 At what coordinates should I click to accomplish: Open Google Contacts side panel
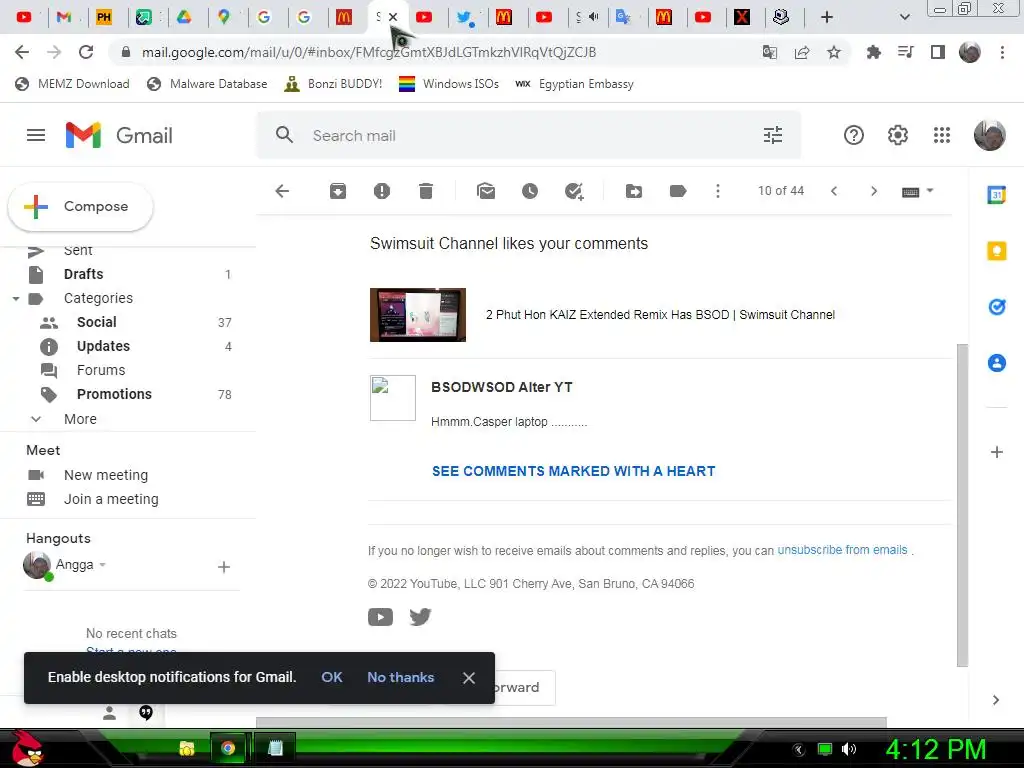pyautogui.click(x=997, y=362)
